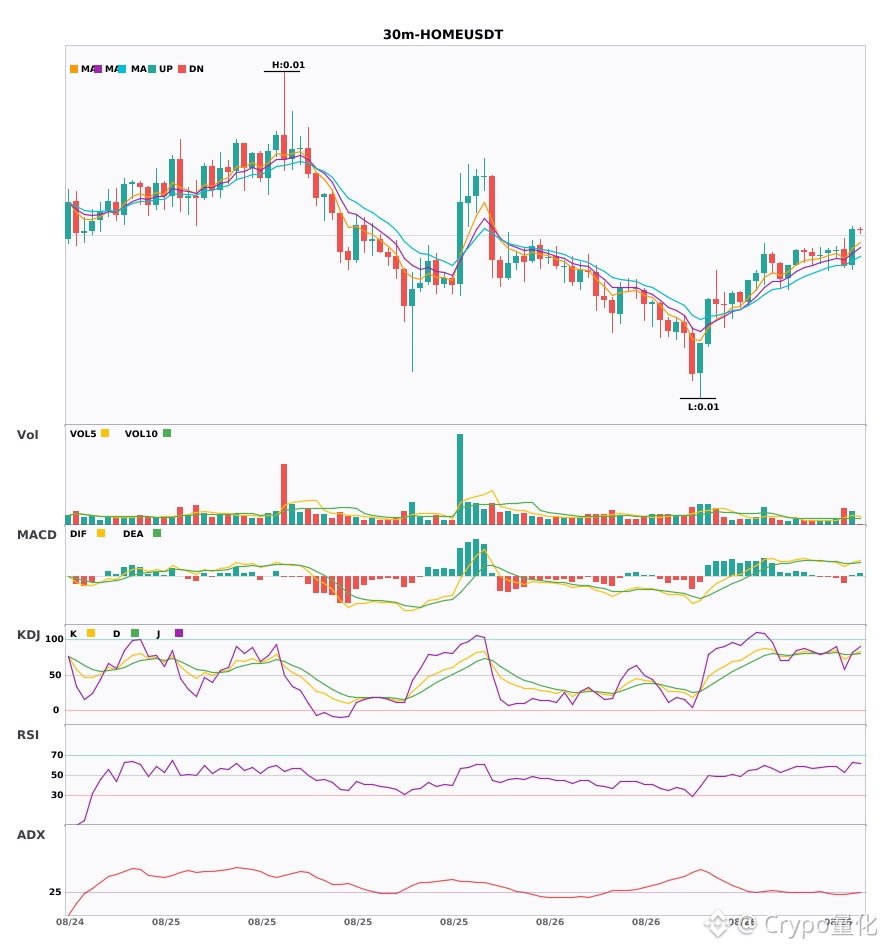This screenshot has width=885, height=950.
Task: Select the green D legend swatch
Action: (135, 633)
